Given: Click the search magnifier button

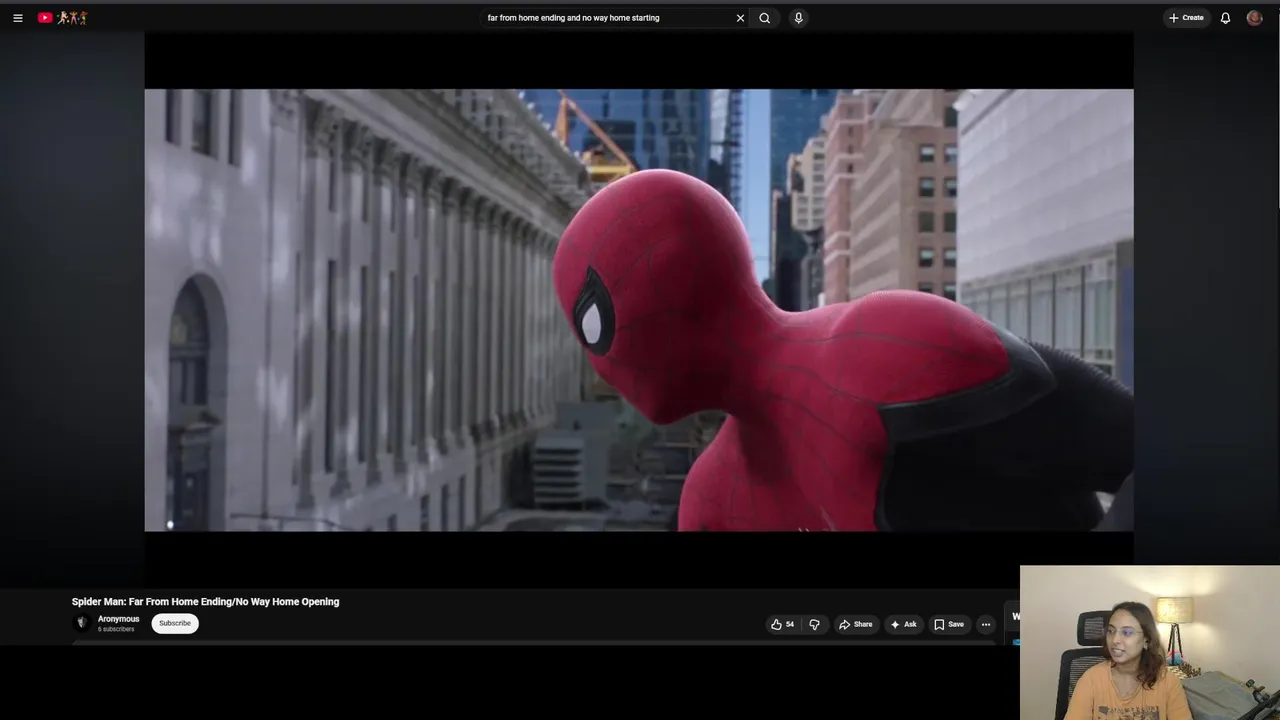Looking at the screenshot, I should pyautogui.click(x=765, y=18).
